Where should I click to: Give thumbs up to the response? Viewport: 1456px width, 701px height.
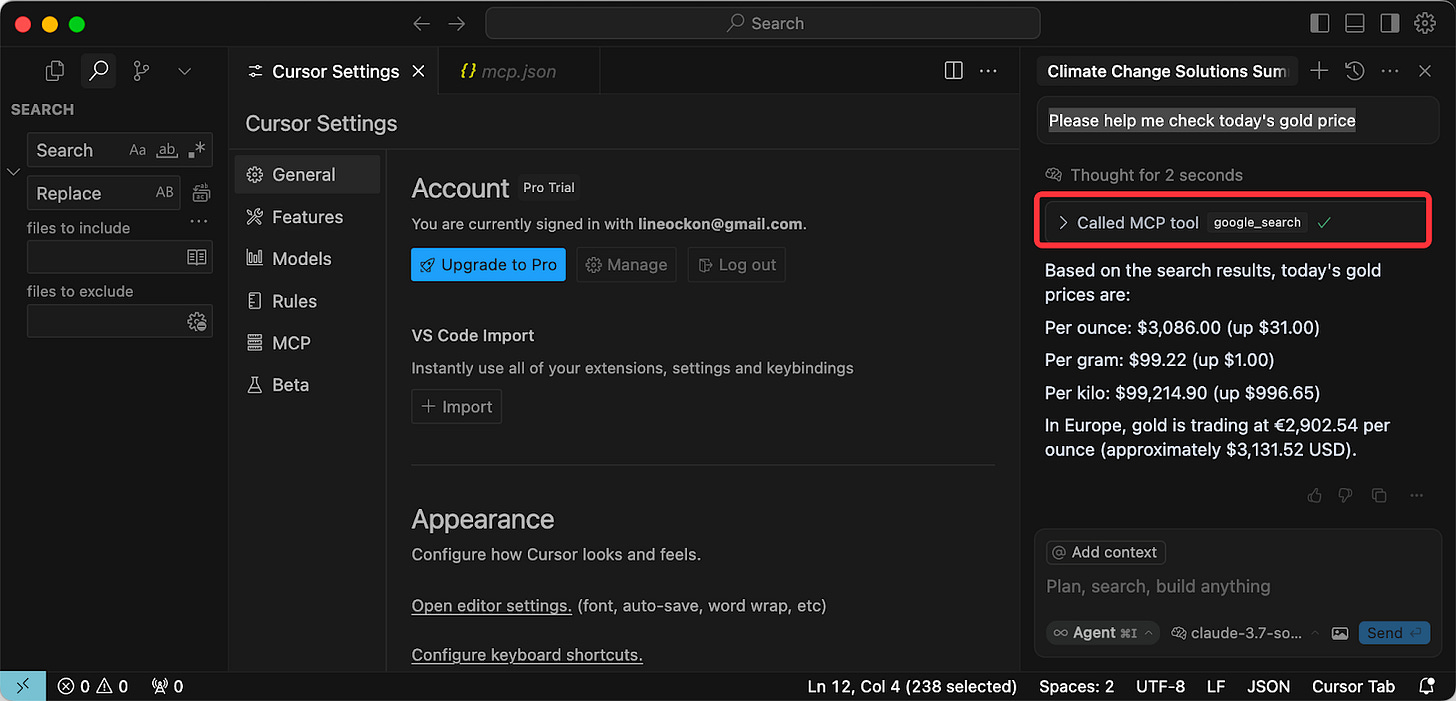pyautogui.click(x=1314, y=495)
